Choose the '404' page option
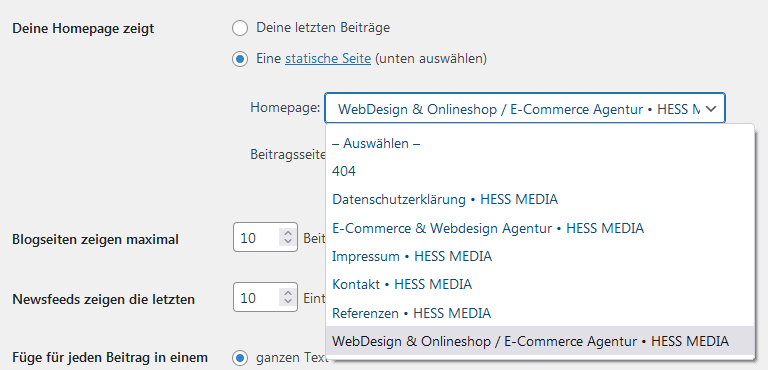768x370 pixels. tap(540, 171)
